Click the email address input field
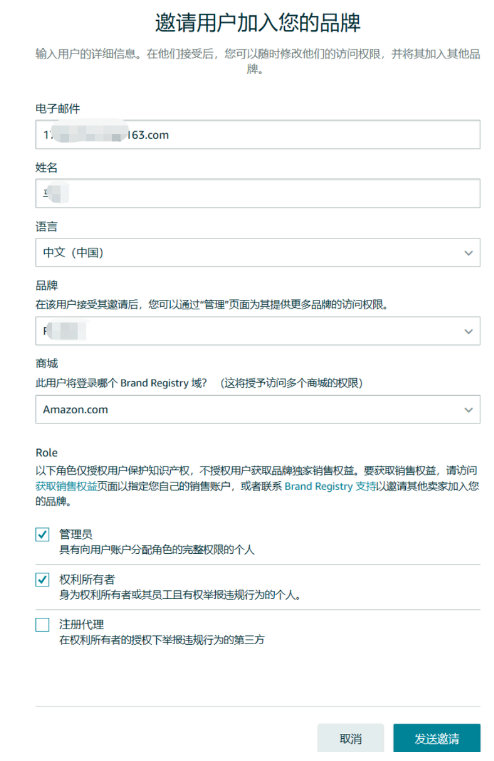This screenshot has width=494, height=761. tap(258, 134)
